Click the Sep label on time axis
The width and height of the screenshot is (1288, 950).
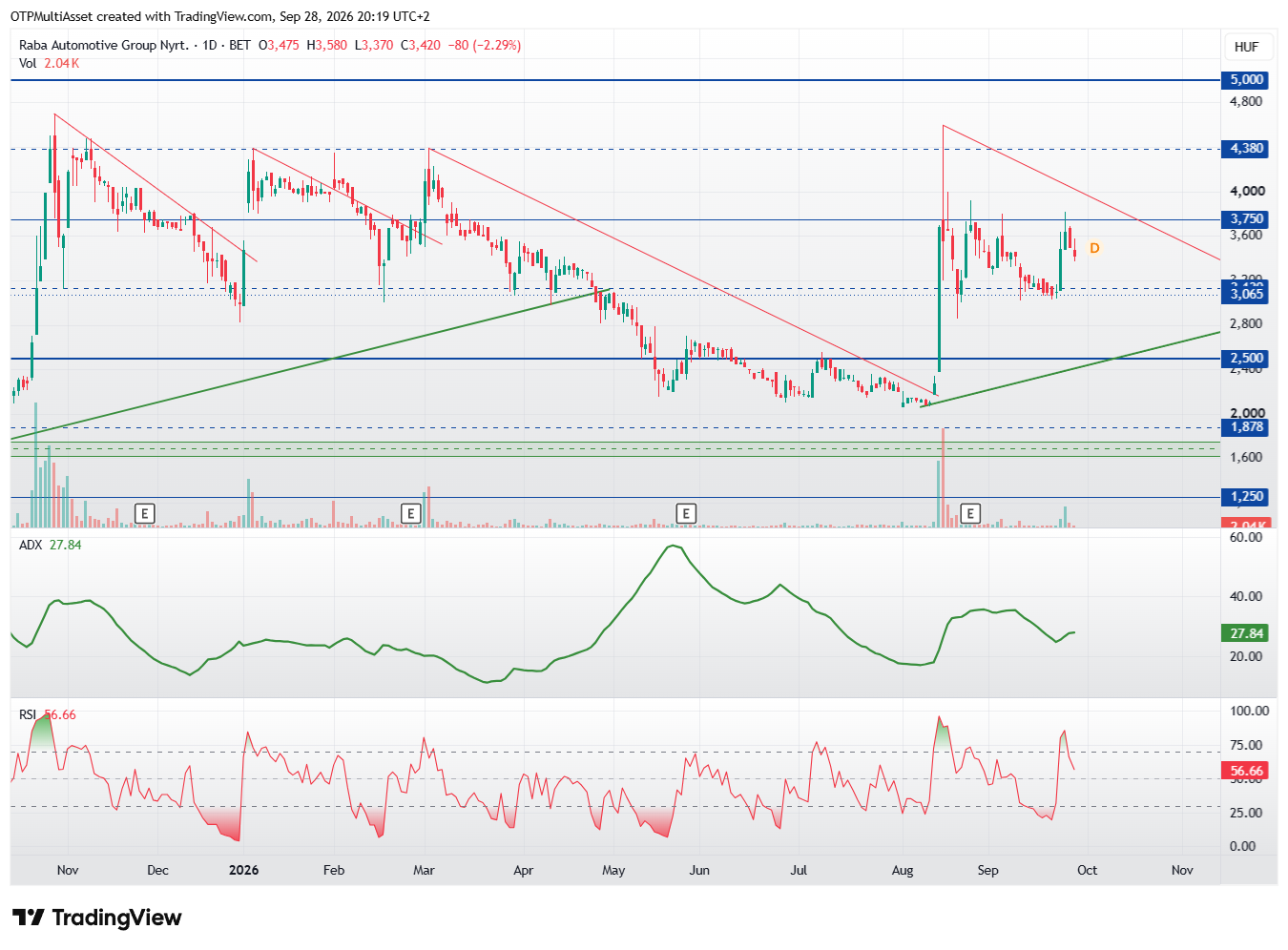987,870
